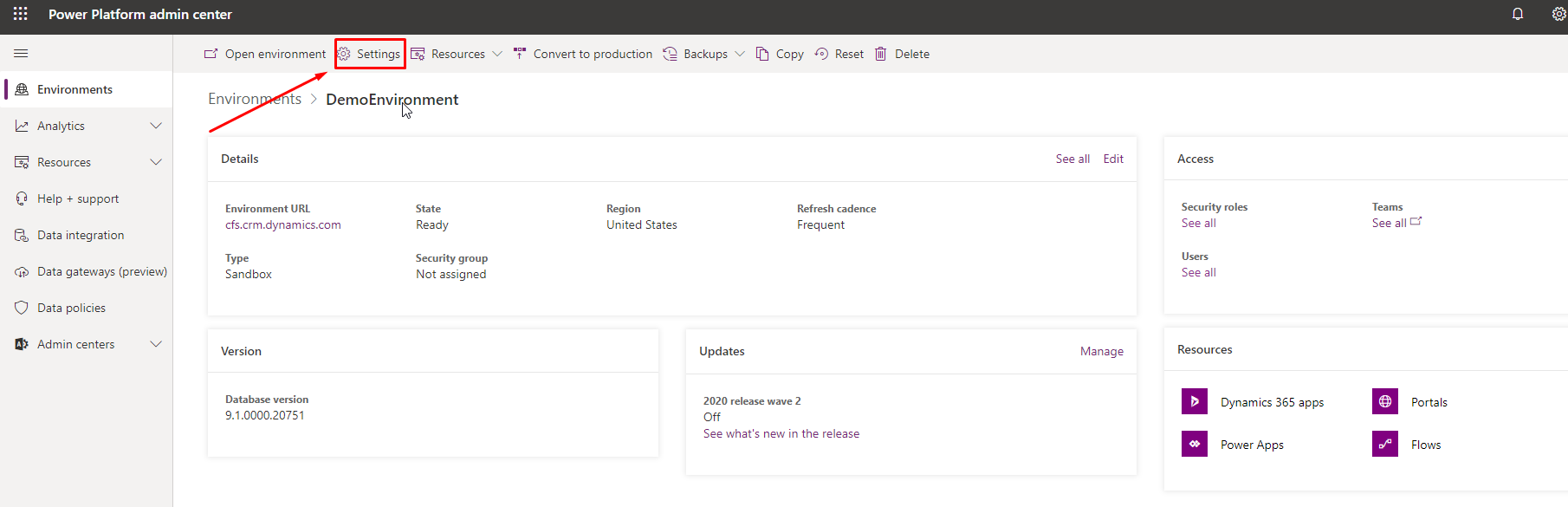
Task: Open the header settings gear icon
Action: [x=1559, y=14]
